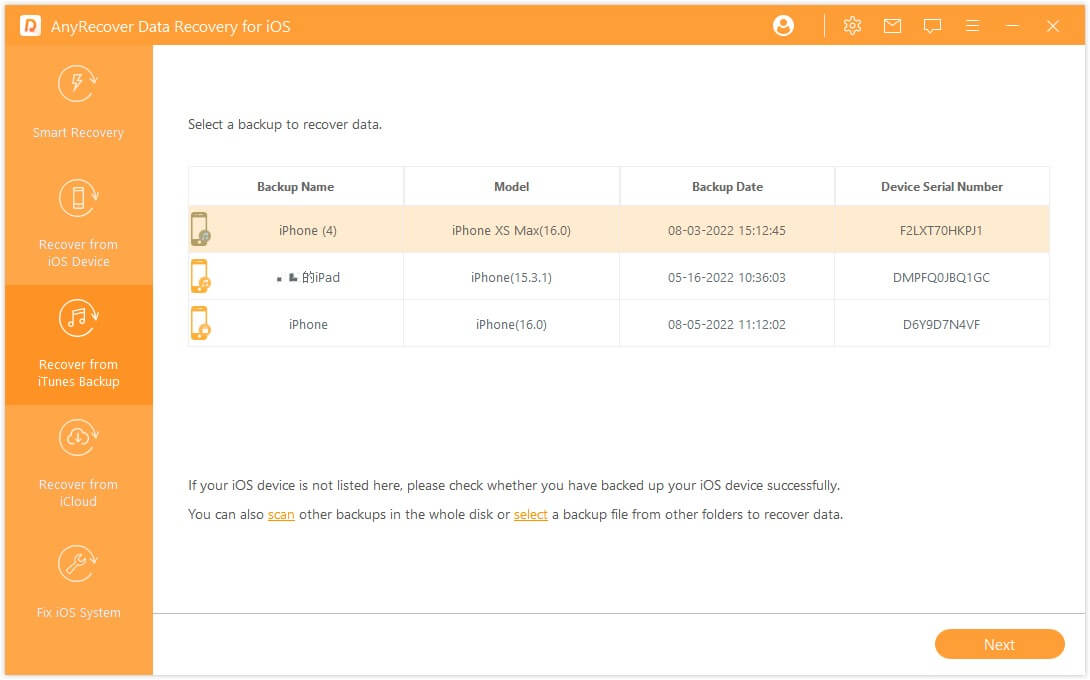This screenshot has height=680, width=1090.
Task: Switch to the Recover from iTunes Backup mode
Action: [78, 345]
